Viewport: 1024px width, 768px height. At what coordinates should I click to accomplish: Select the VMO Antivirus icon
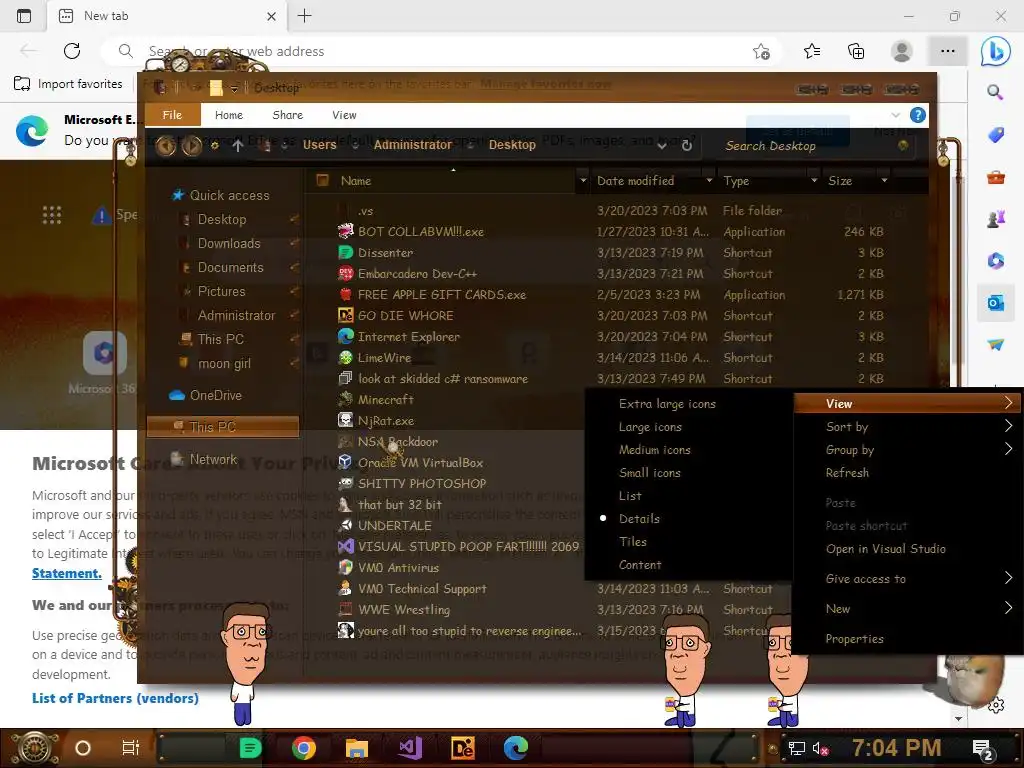point(345,568)
